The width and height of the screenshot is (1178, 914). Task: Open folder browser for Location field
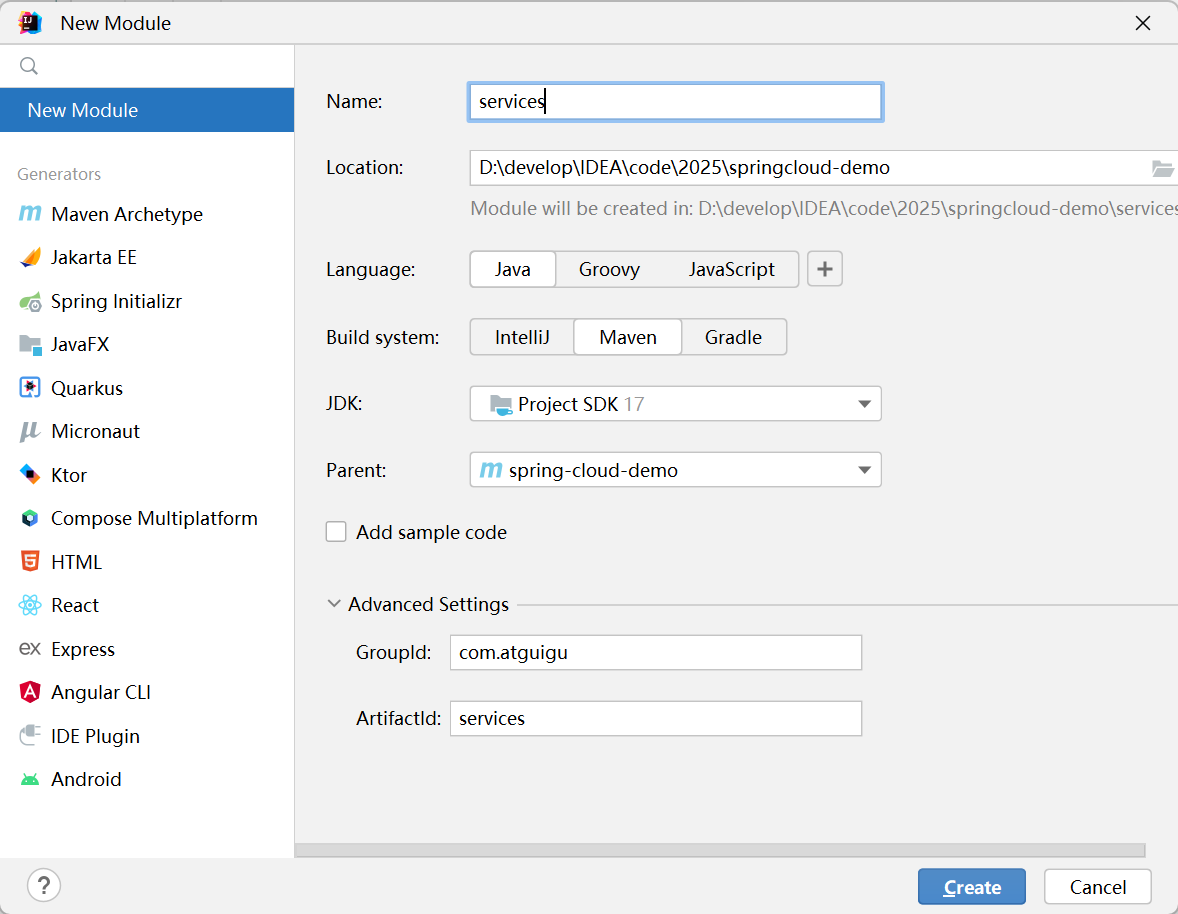[1162, 168]
